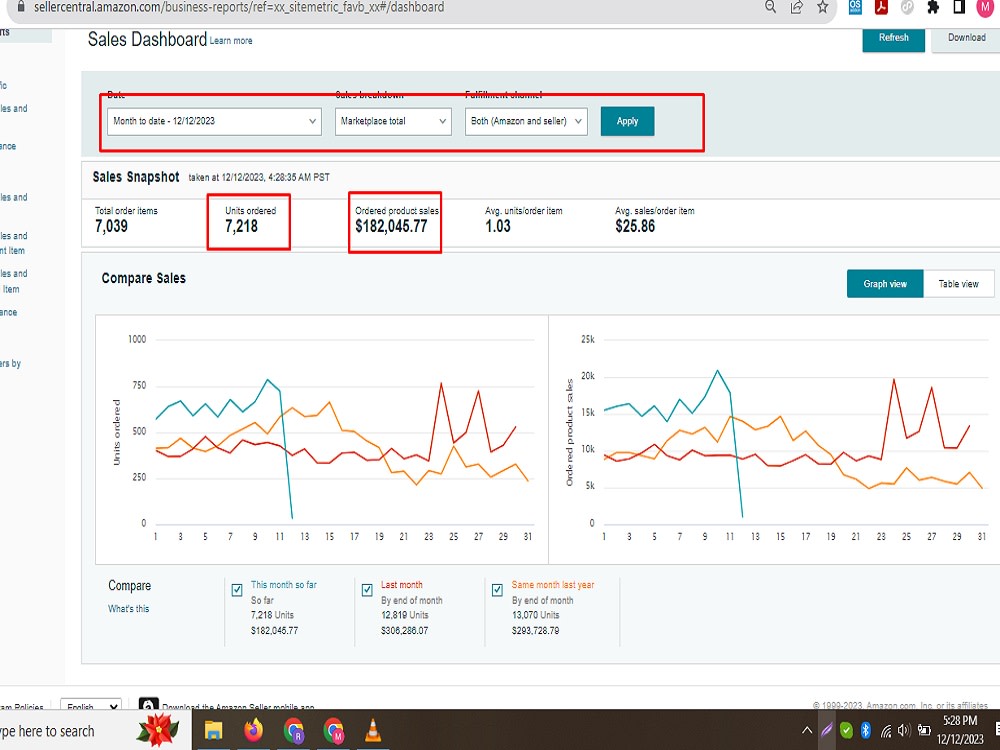Click the Ordered product sales $182,045.77

point(391,226)
